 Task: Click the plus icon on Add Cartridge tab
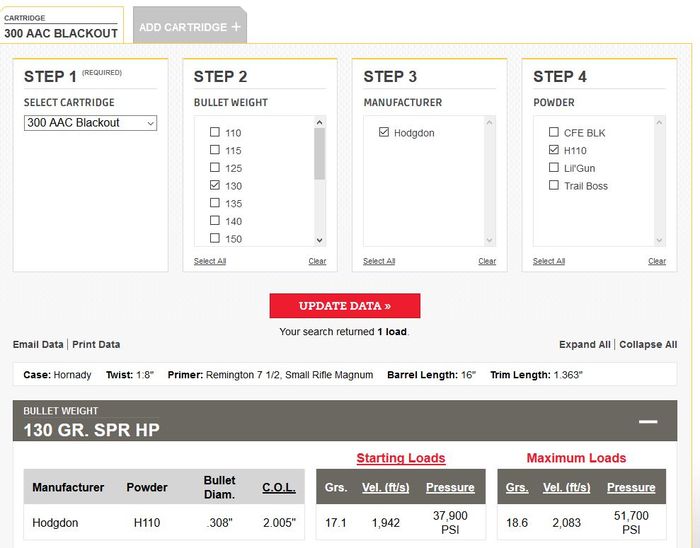[x=236, y=27]
